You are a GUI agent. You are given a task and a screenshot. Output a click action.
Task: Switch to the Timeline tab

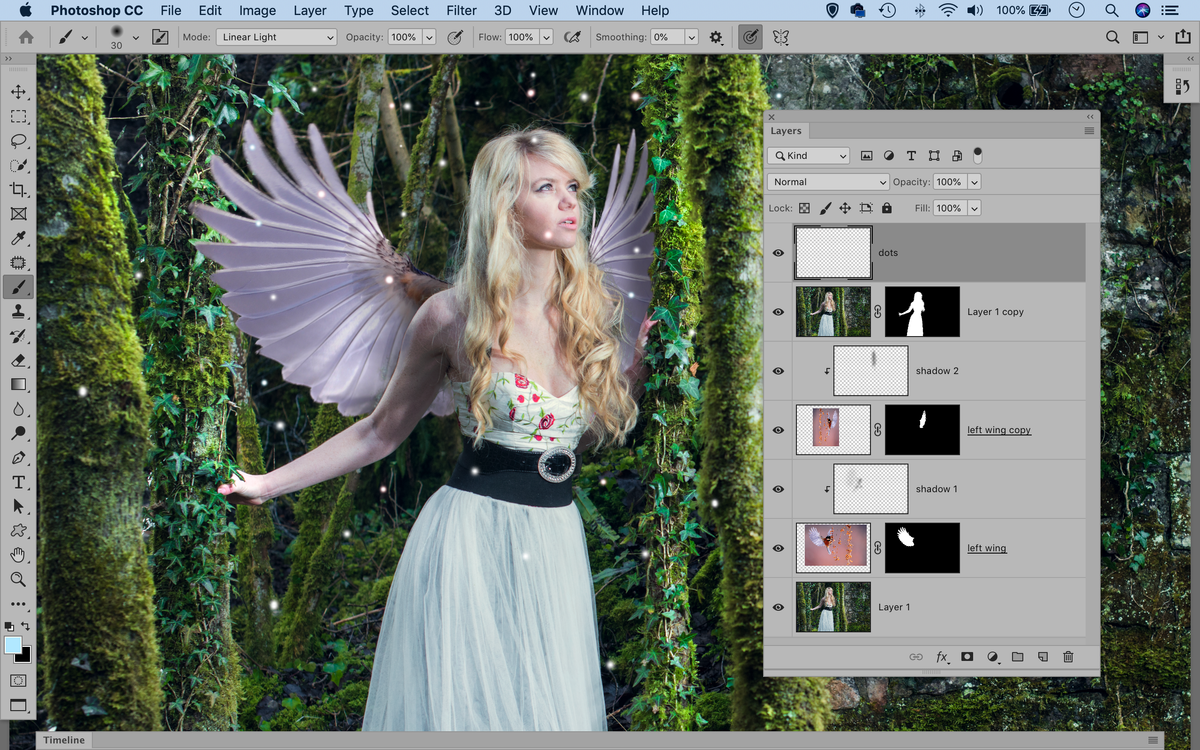[x=64, y=740]
